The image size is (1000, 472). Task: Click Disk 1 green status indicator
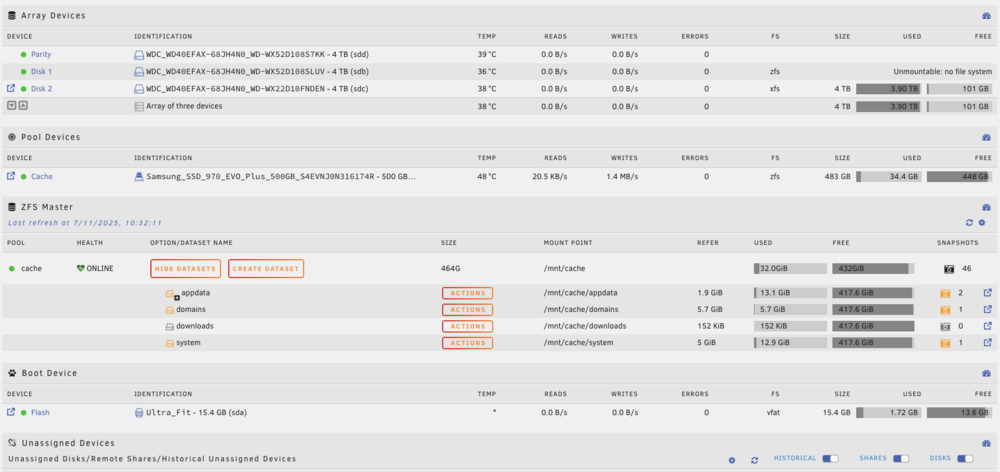click(x=24, y=71)
